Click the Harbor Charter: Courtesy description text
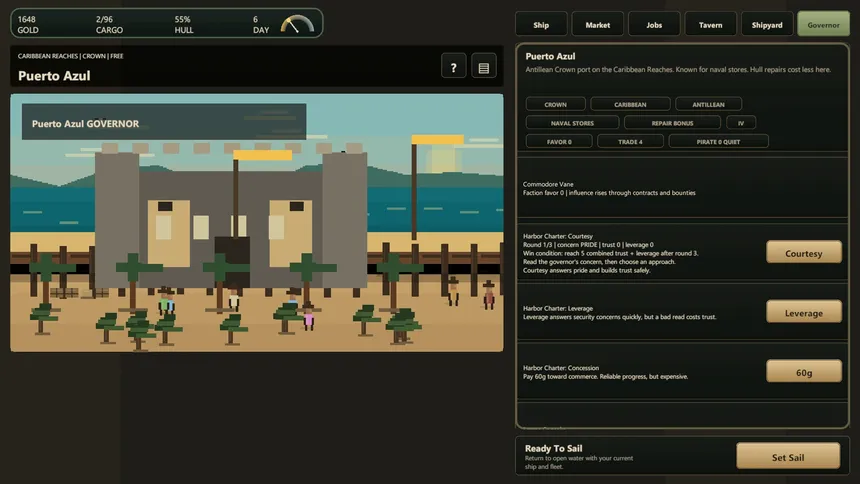 [x=610, y=253]
